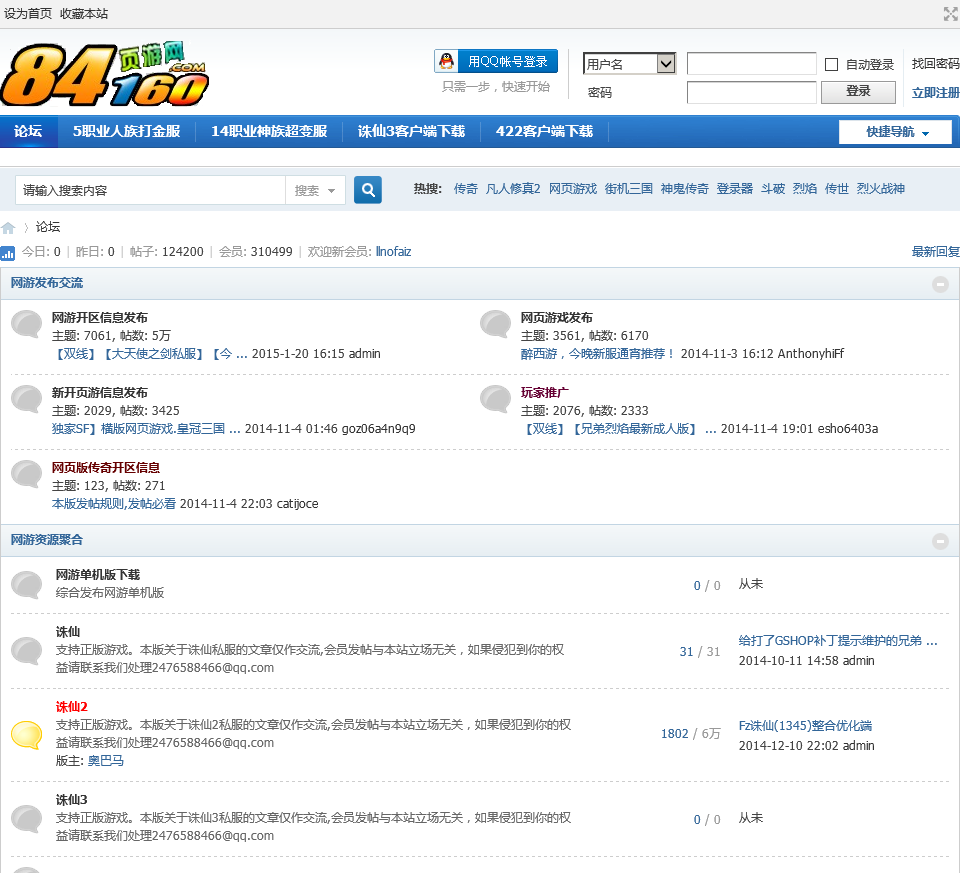Click the home breadcrumb icon
The height and width of the screenshot is (873, 960).
[x=8, y=228]
